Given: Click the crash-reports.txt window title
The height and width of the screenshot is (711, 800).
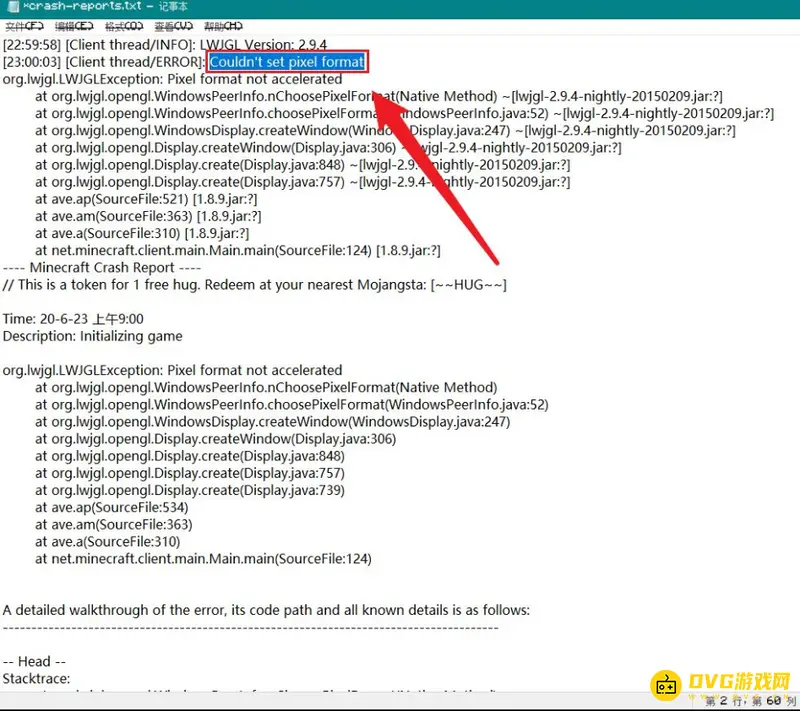Looking at the screenshot, I should (80, 7).
